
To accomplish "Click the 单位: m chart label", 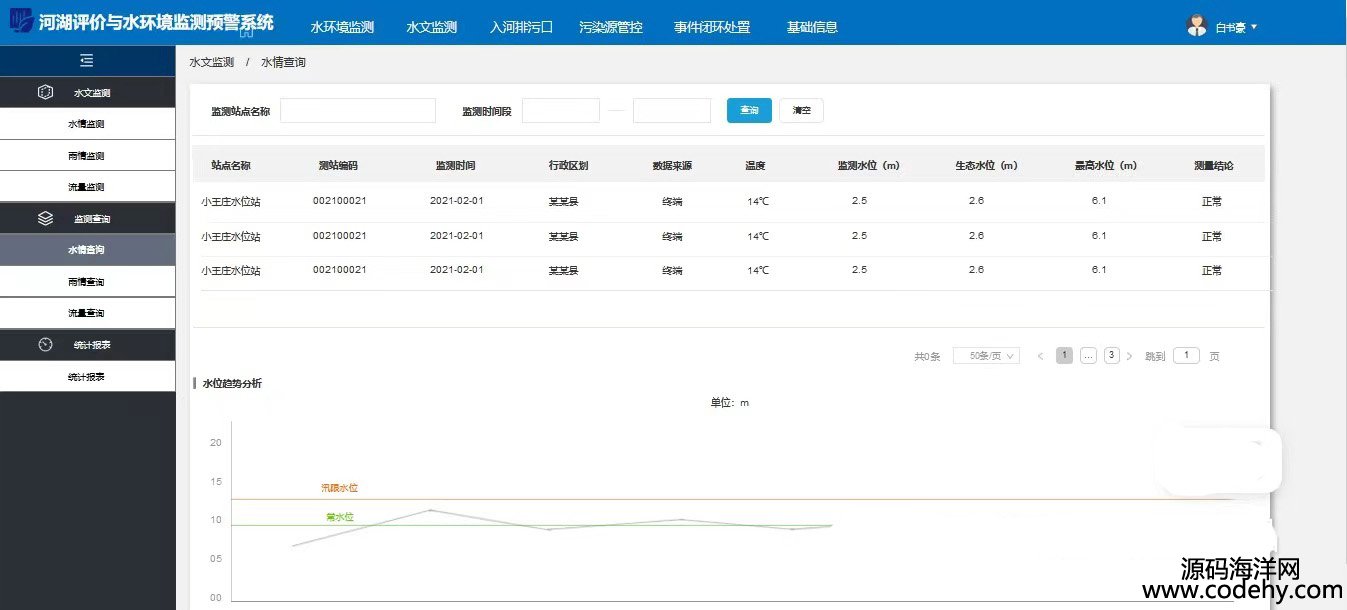I will click(x=730, y=403).
